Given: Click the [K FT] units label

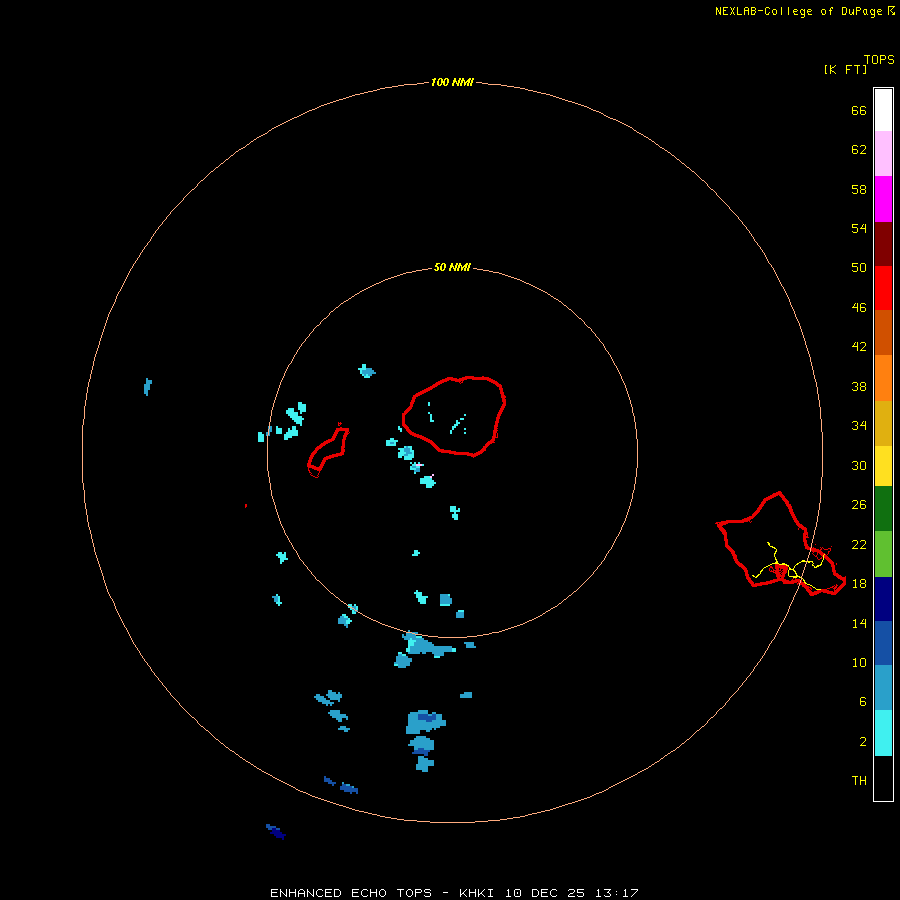Looking at the screenshot, I should pos(845,69).
